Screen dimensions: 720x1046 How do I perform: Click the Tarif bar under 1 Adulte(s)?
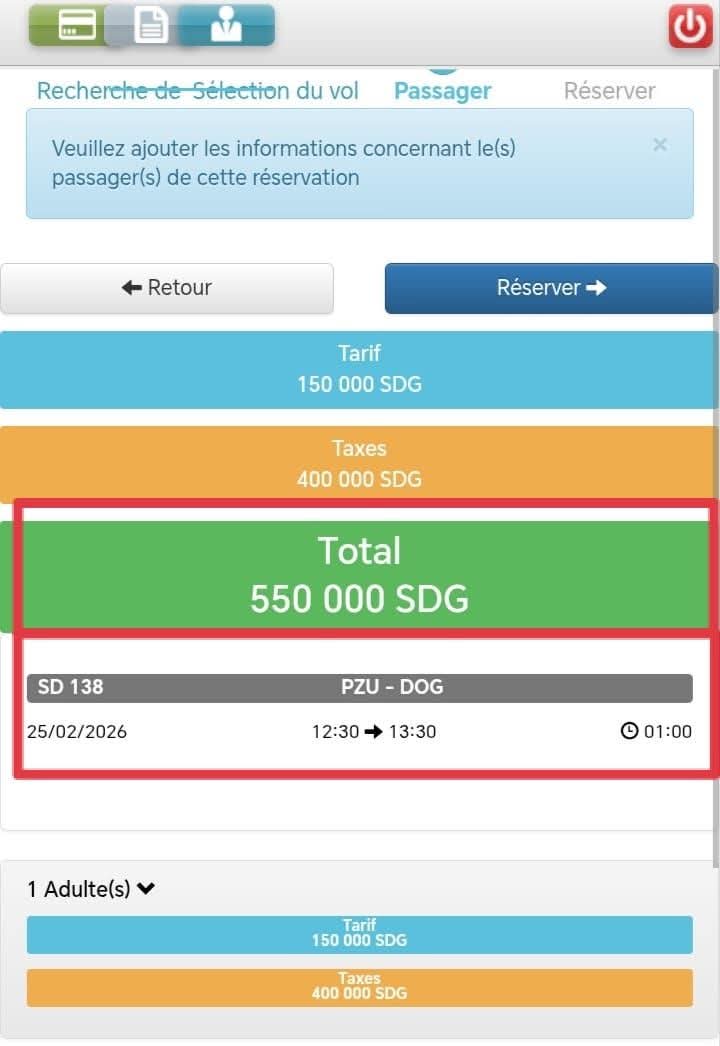(x=359, y=934)
